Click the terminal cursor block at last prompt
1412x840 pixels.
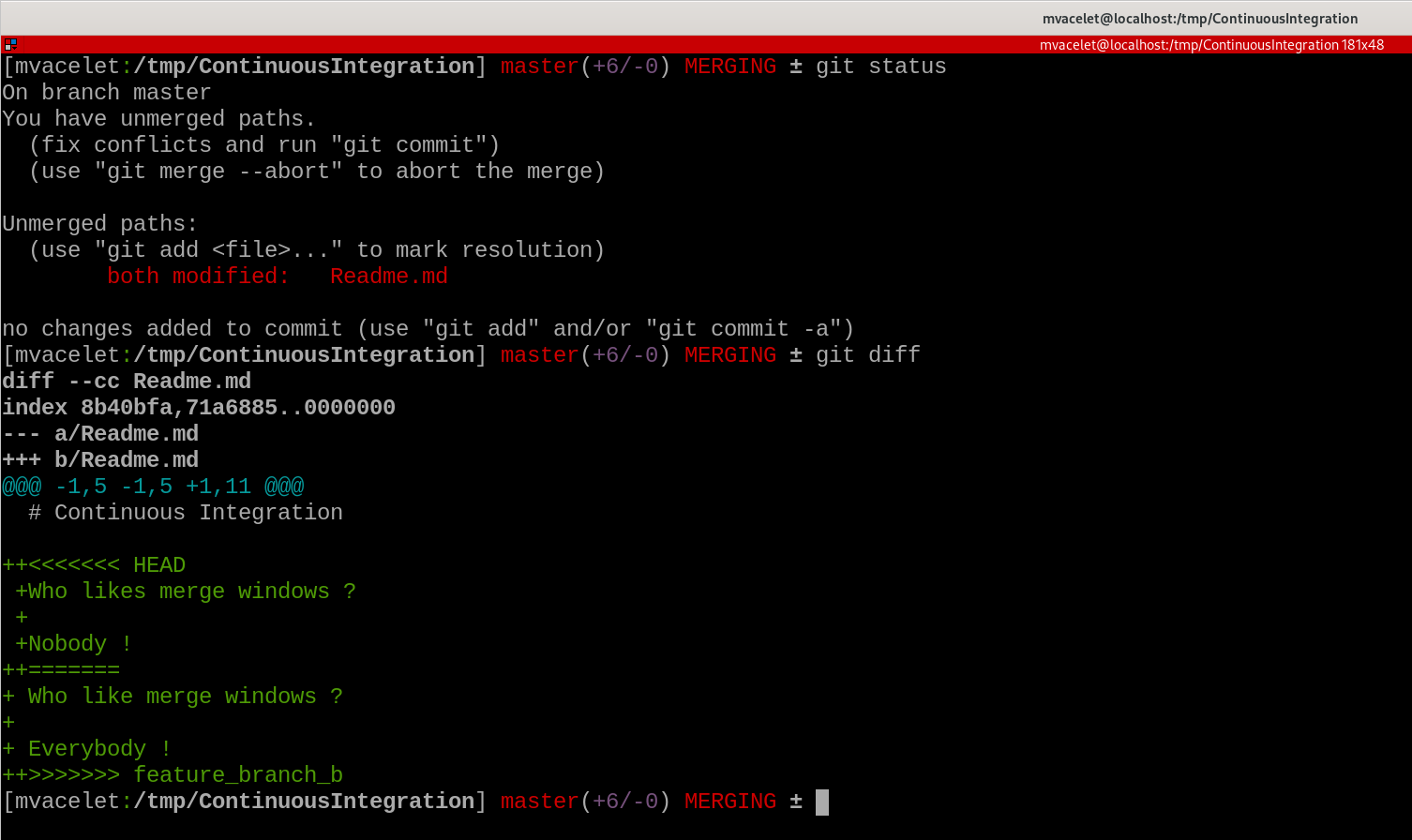point(822,802)
